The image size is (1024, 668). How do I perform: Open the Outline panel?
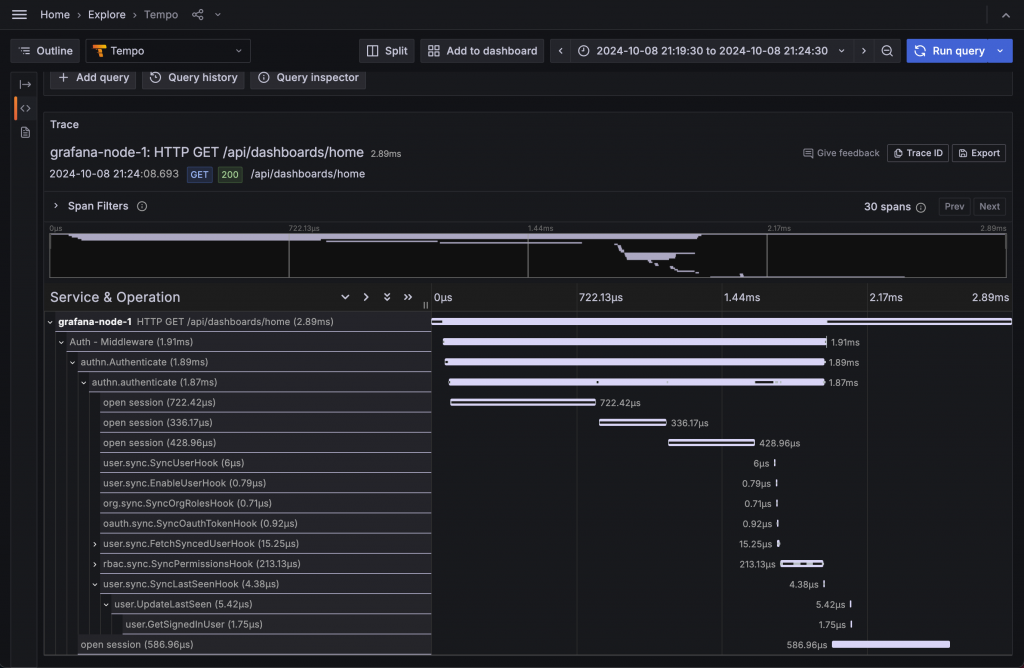(x=45, y=51)
